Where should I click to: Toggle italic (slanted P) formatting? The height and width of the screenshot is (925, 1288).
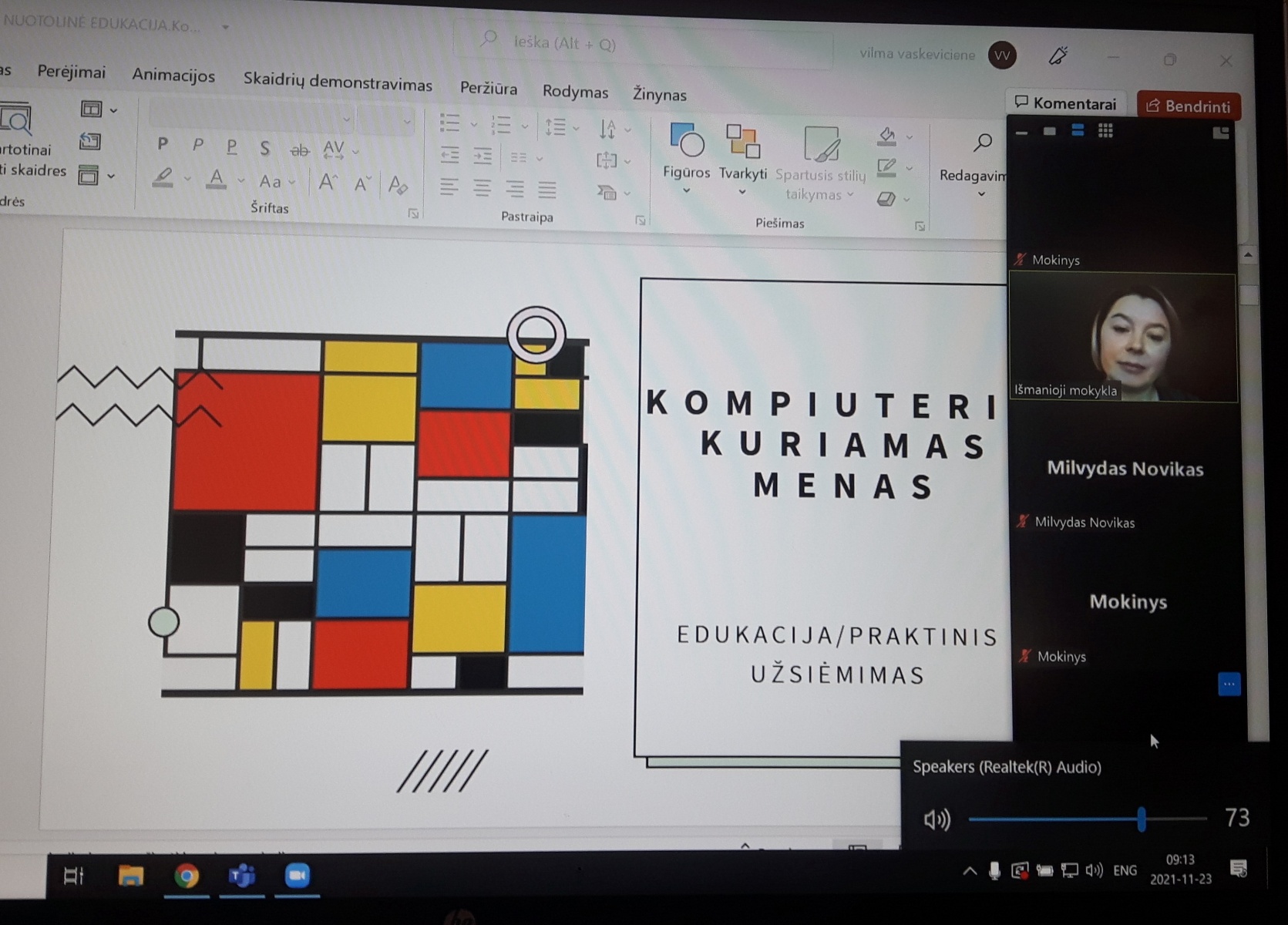point(197,144)
